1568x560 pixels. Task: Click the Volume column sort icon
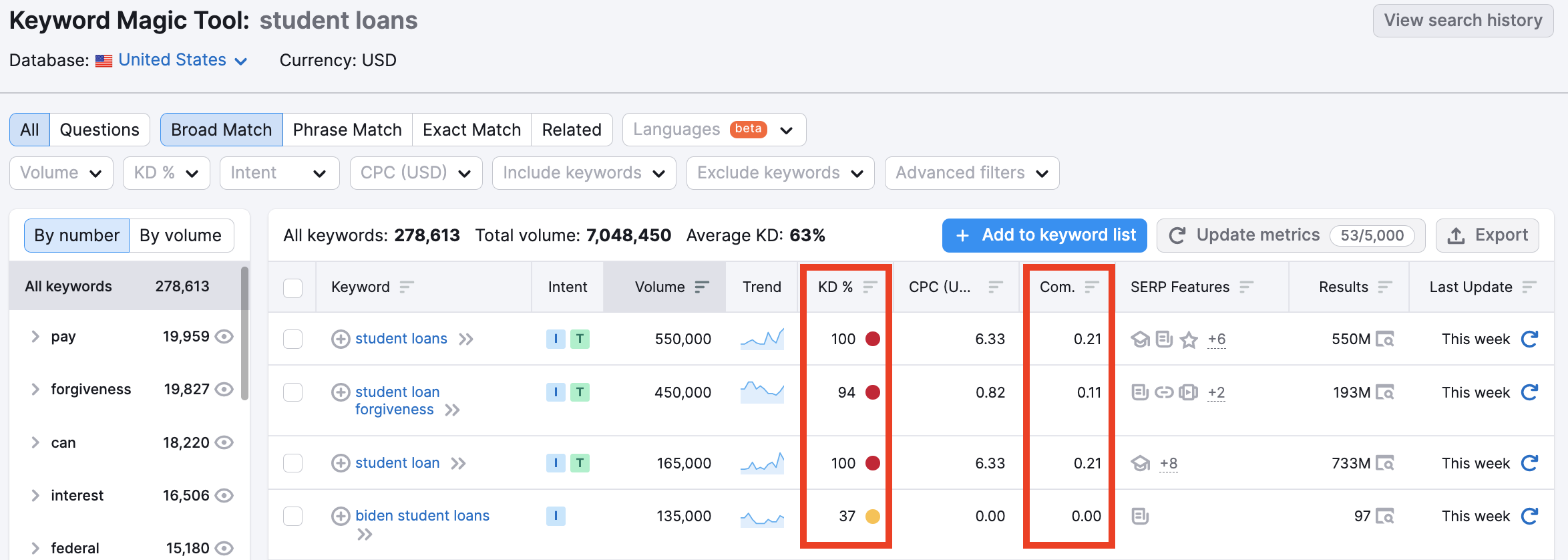[x=701, y=287]
